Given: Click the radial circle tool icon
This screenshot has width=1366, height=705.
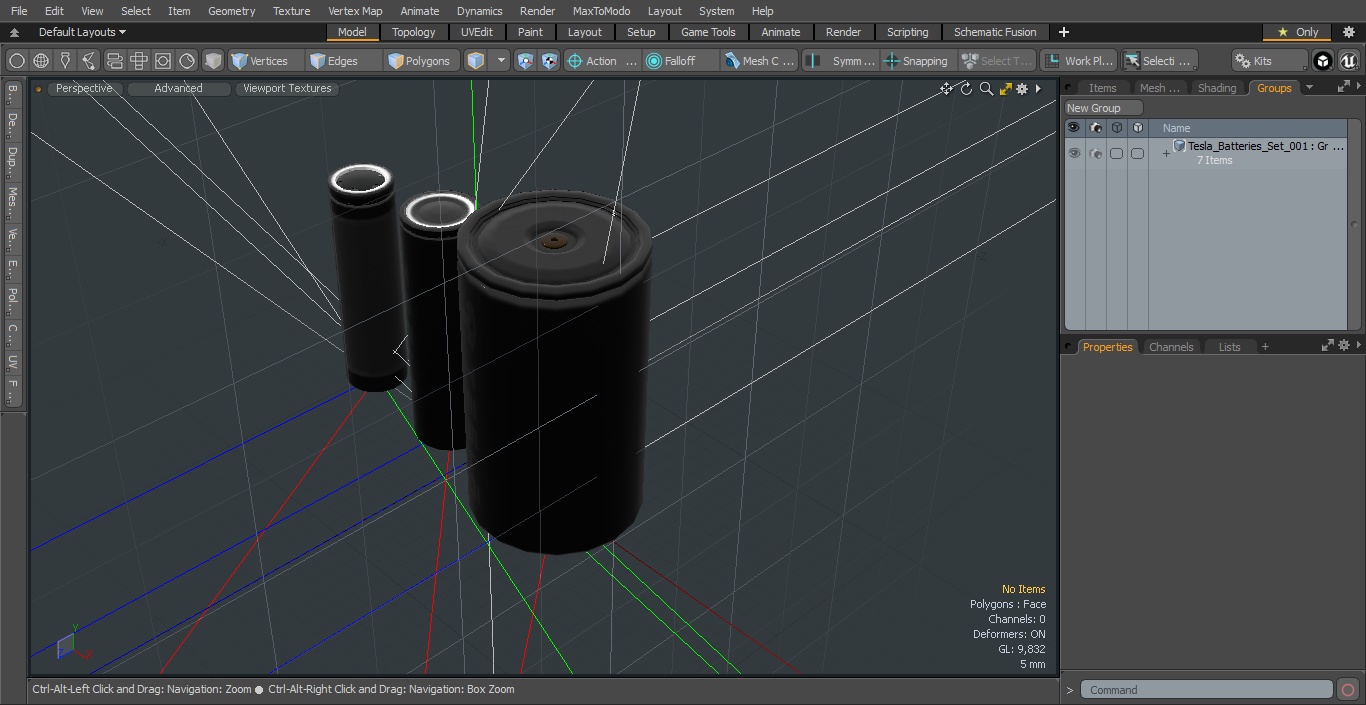Looking at the screenshot, I should tap(187, 61).
